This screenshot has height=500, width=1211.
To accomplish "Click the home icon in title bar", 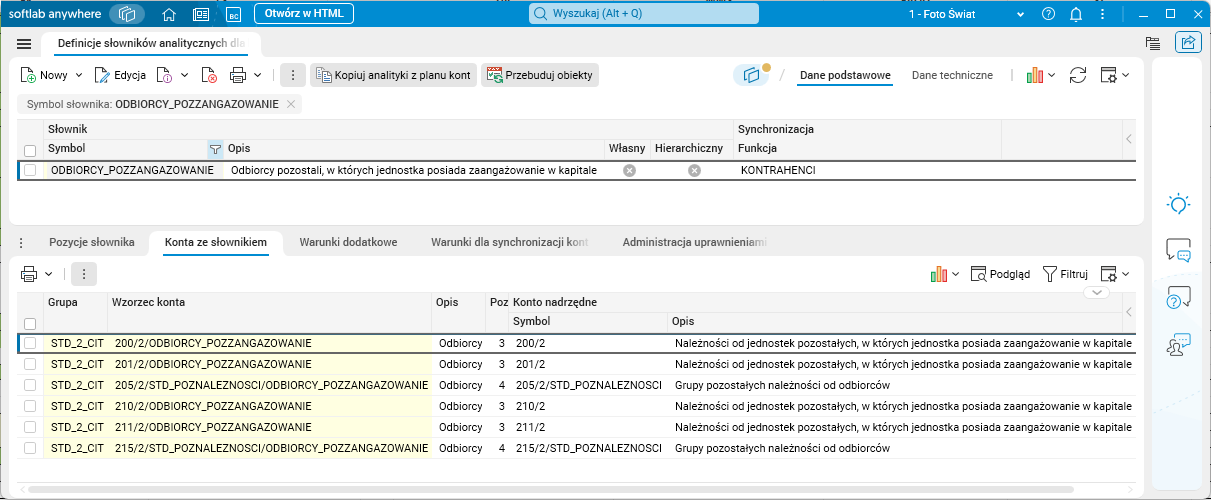I will point(169,14).
